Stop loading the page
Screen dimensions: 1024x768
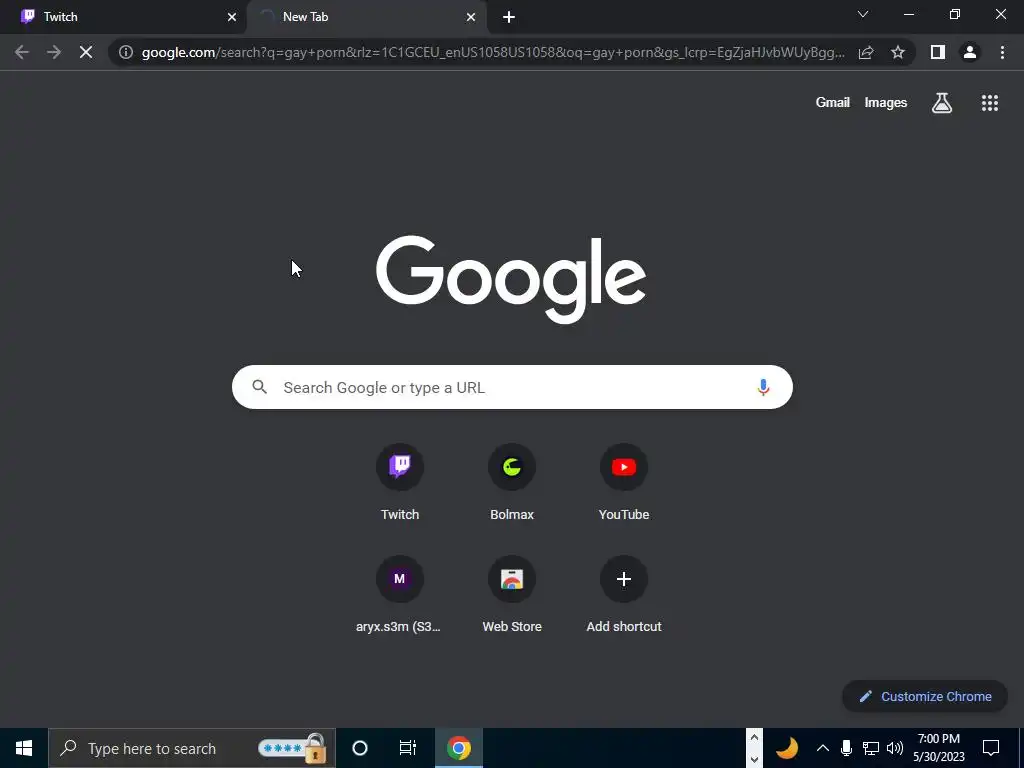tap(86, 52)
